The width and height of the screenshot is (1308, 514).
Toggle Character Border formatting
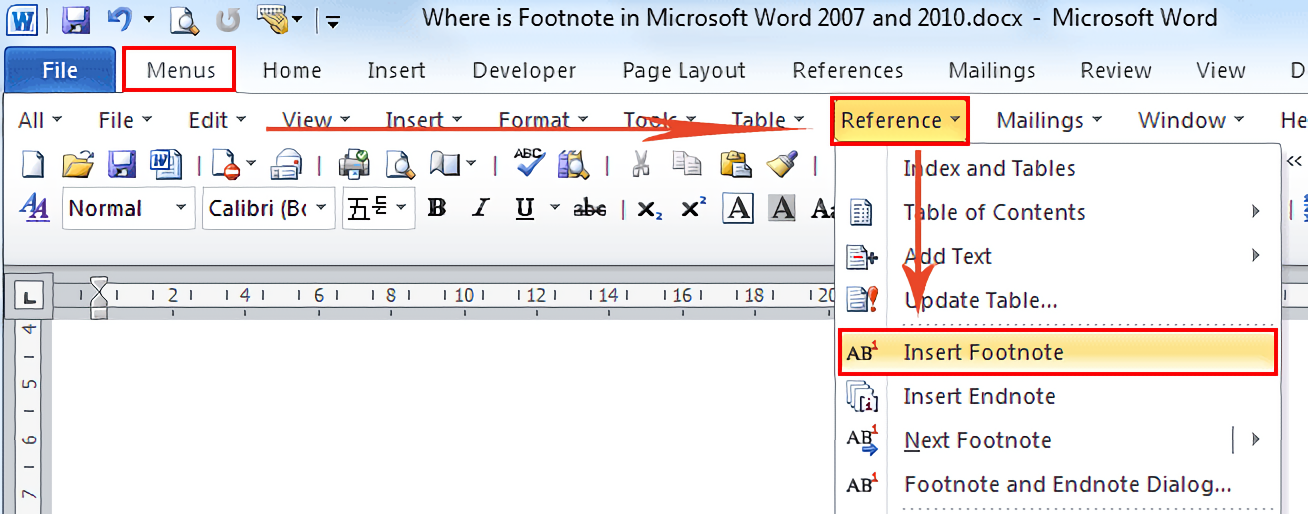click(738, 208)
